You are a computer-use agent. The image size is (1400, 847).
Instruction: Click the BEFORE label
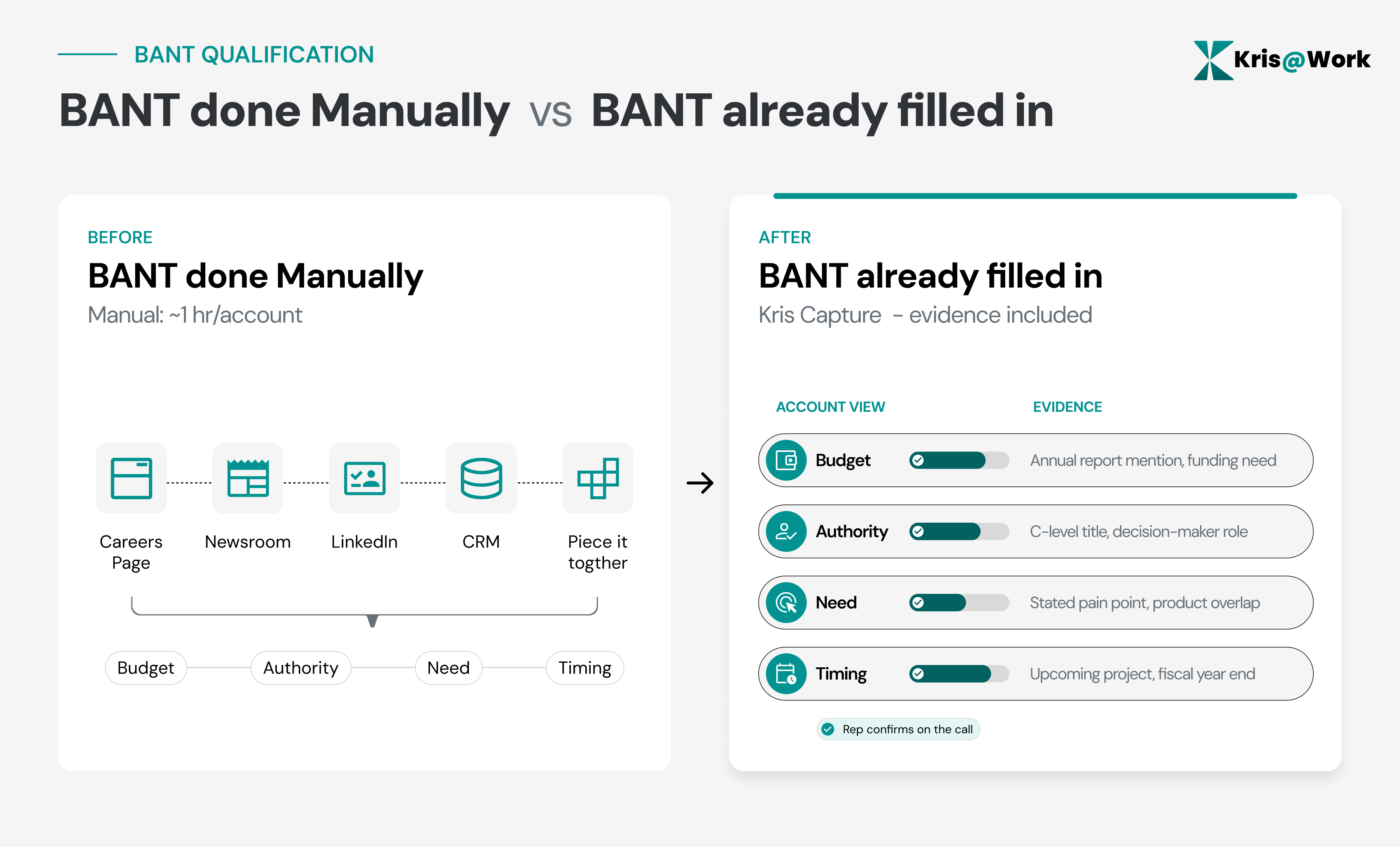120,237
